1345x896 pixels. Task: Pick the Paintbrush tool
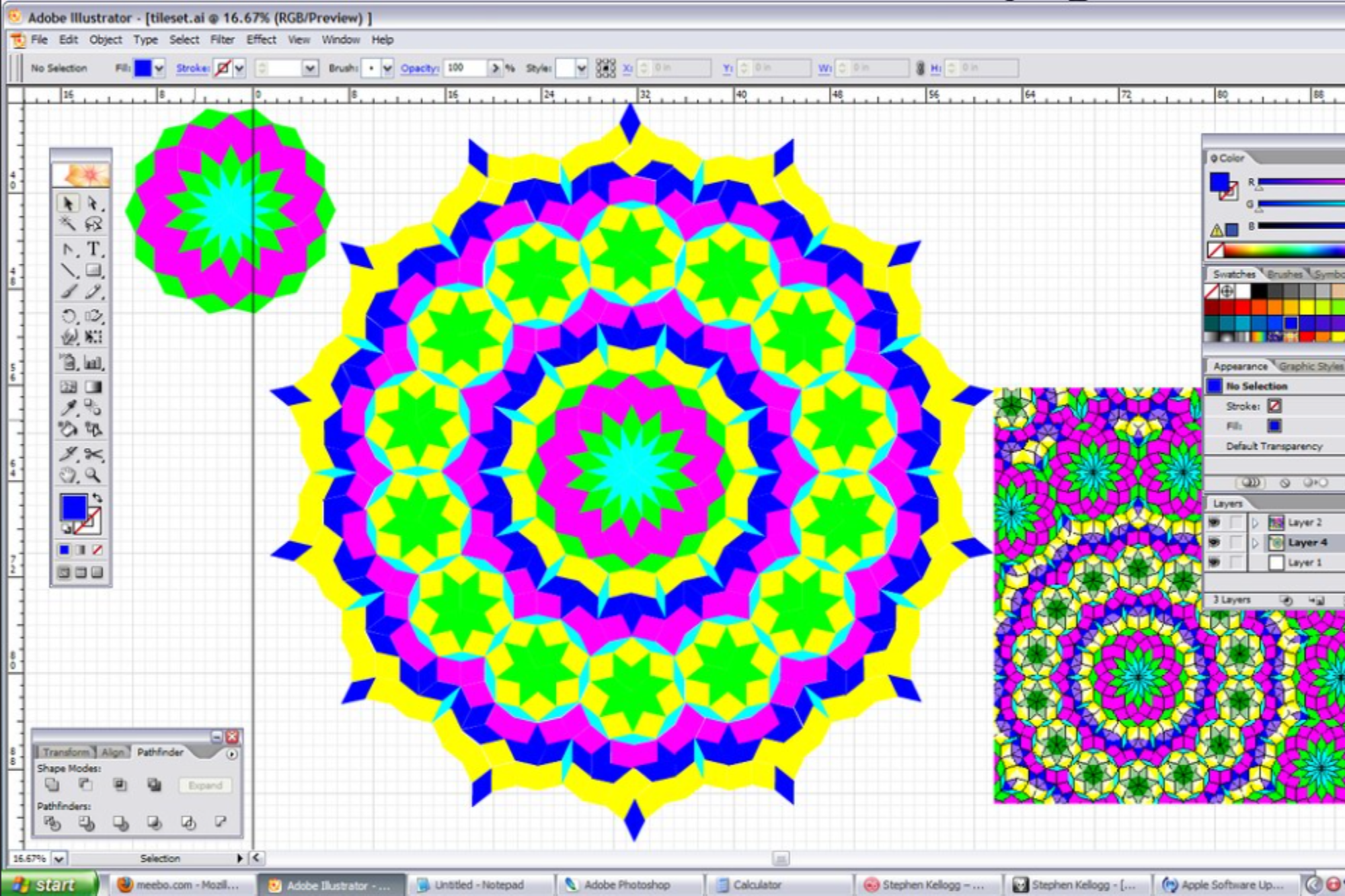68,292
